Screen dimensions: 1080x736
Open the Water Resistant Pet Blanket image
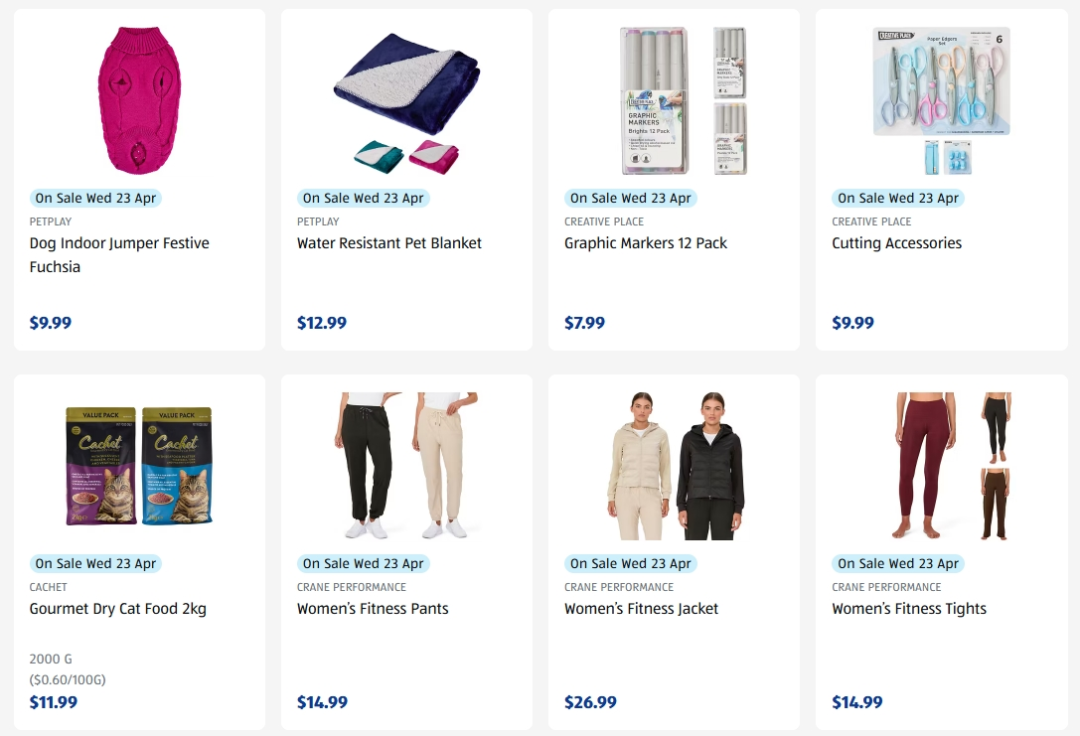406,102
